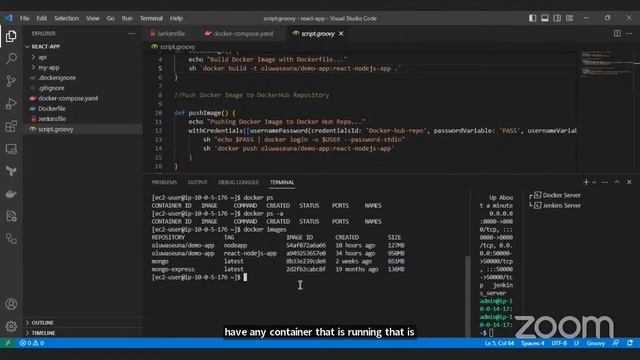640x360 pixels.
Task: Open the Selection menu
Action: click(x=67, y=18)
